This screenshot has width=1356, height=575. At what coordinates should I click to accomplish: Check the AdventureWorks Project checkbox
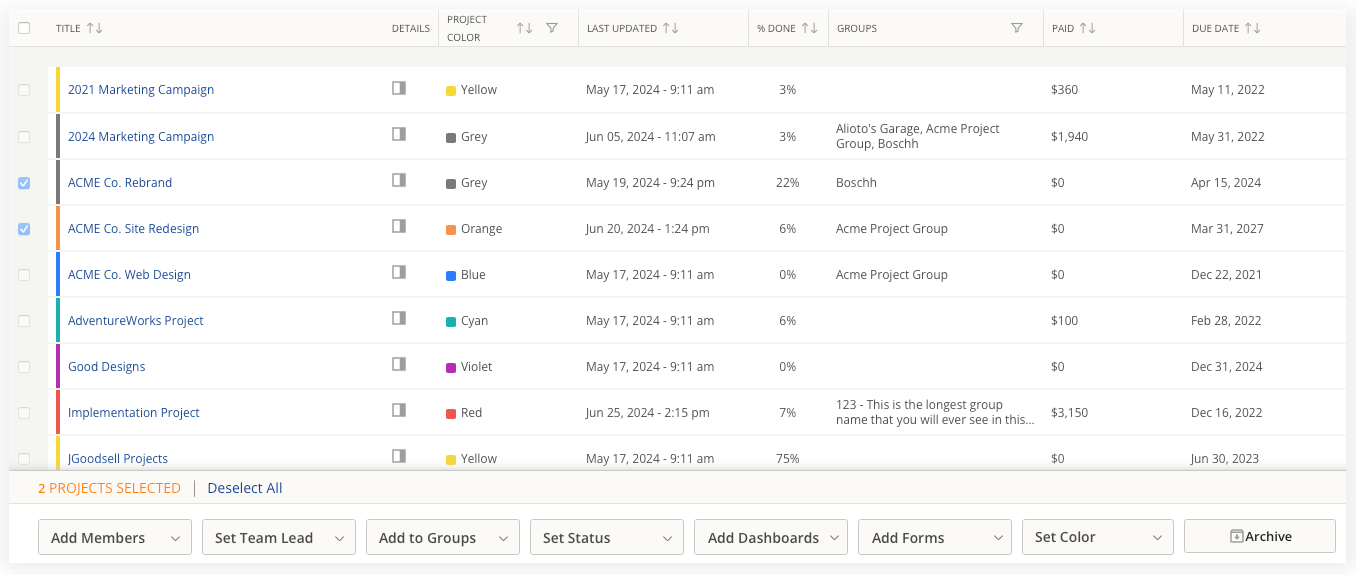(24, 321)
